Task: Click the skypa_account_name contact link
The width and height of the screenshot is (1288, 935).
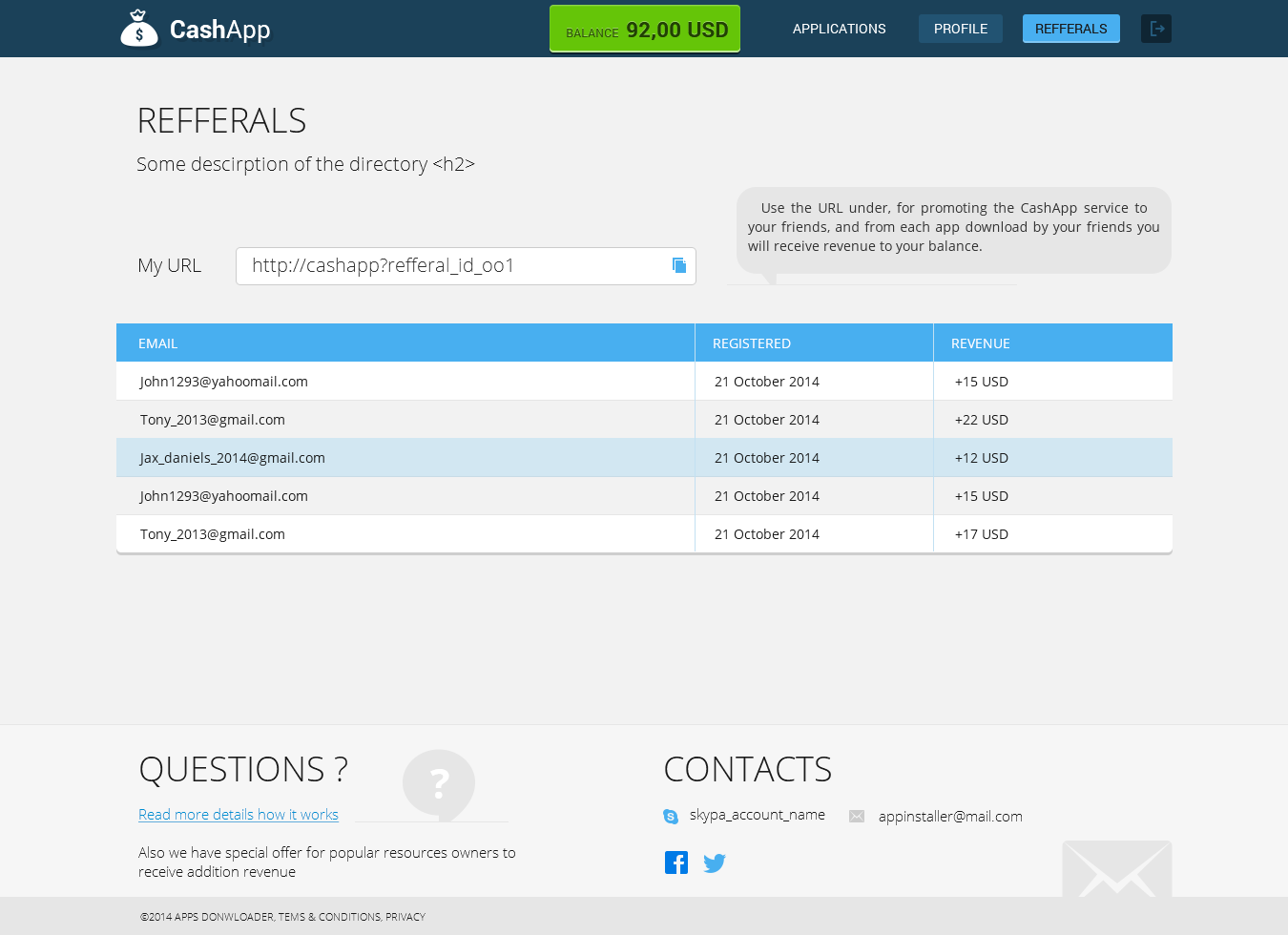Action: (758, 815)
